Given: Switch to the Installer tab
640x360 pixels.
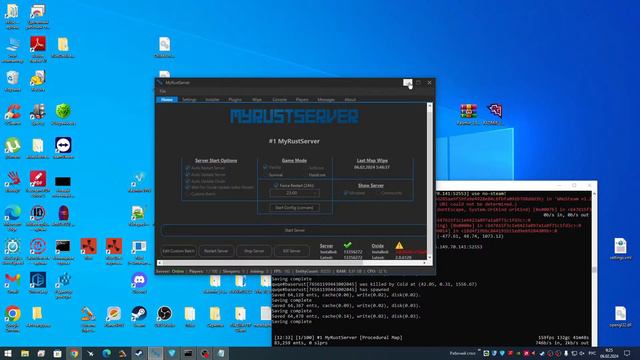Looking at the screenshot, I should (x=212, y=100).
